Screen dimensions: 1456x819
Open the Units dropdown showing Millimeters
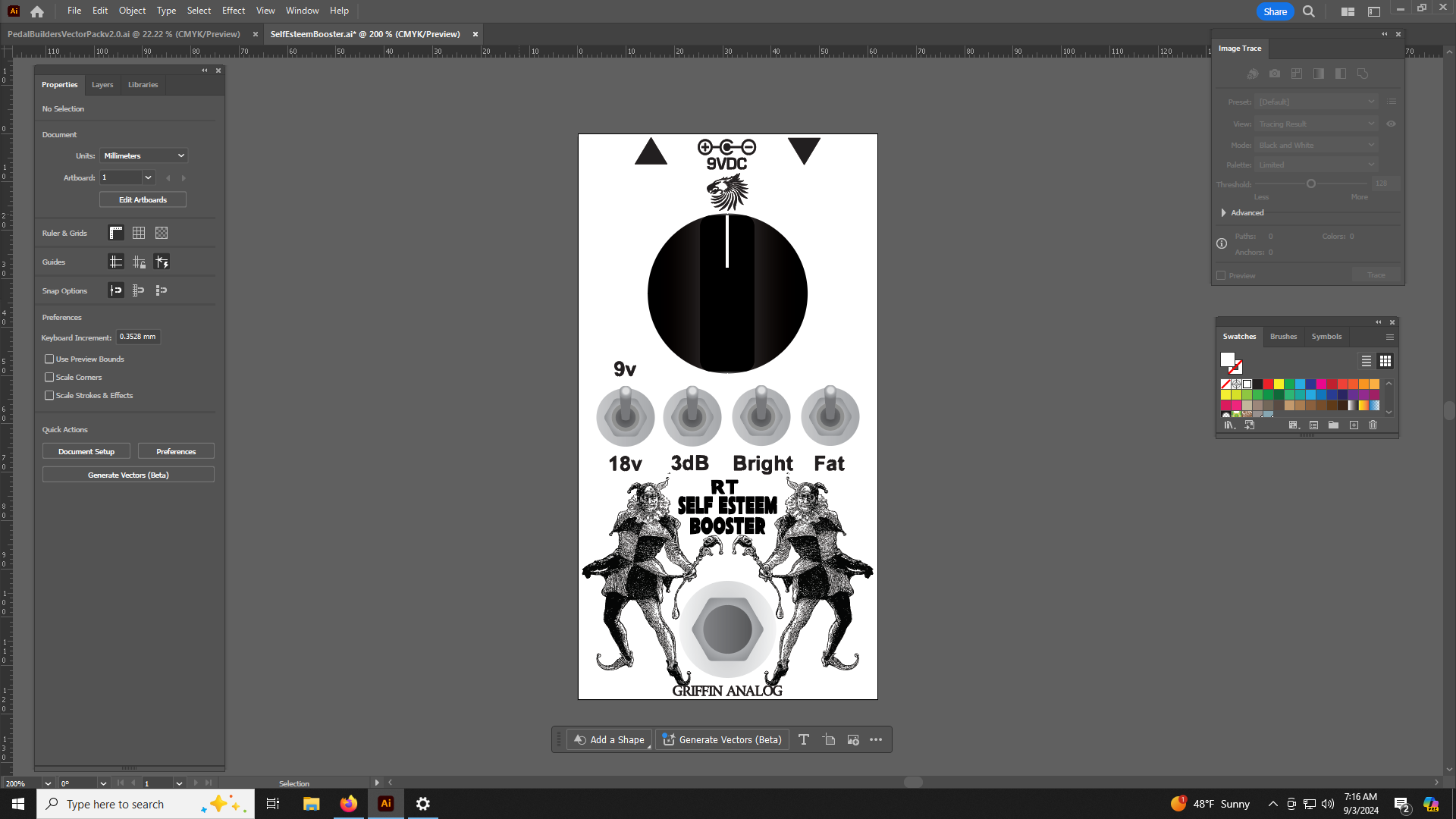click(143, 155)
